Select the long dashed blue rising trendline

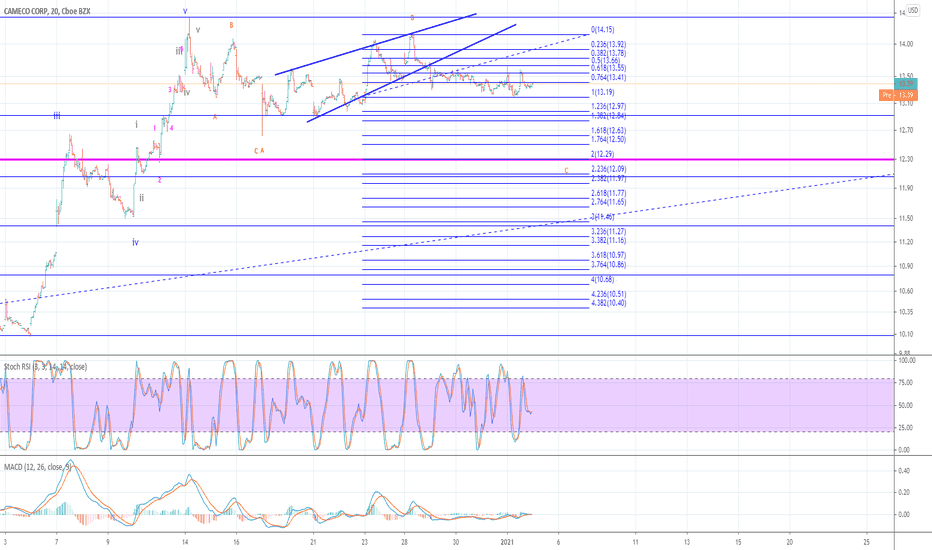[447, 238]
